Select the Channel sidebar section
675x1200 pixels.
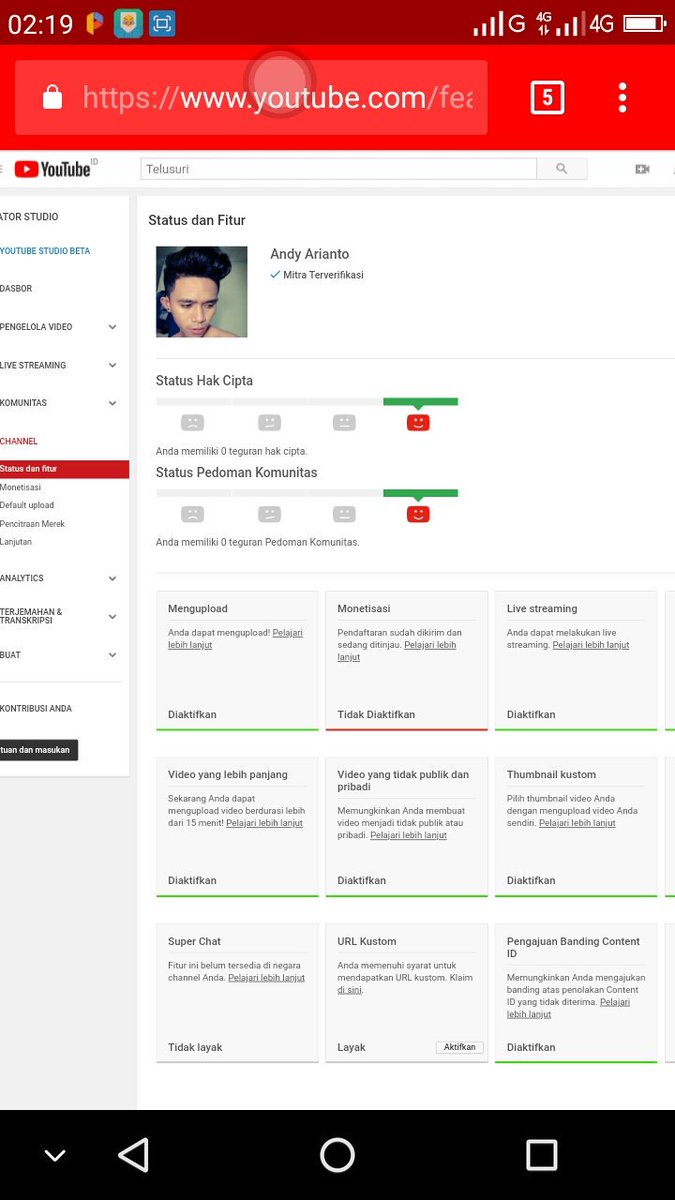[x=19, y=441]
